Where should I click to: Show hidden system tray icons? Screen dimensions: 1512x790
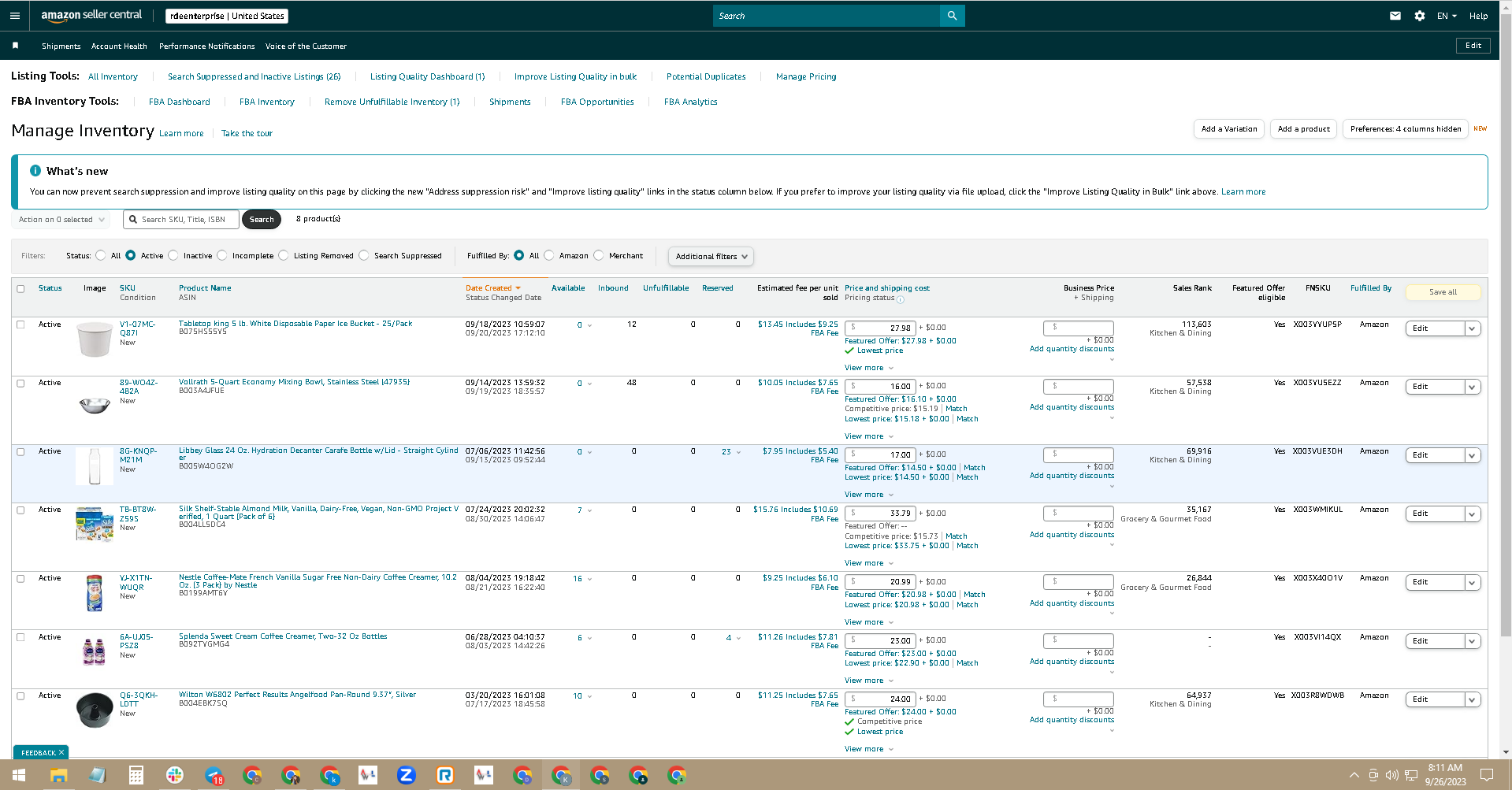(x=1354, y=775)
